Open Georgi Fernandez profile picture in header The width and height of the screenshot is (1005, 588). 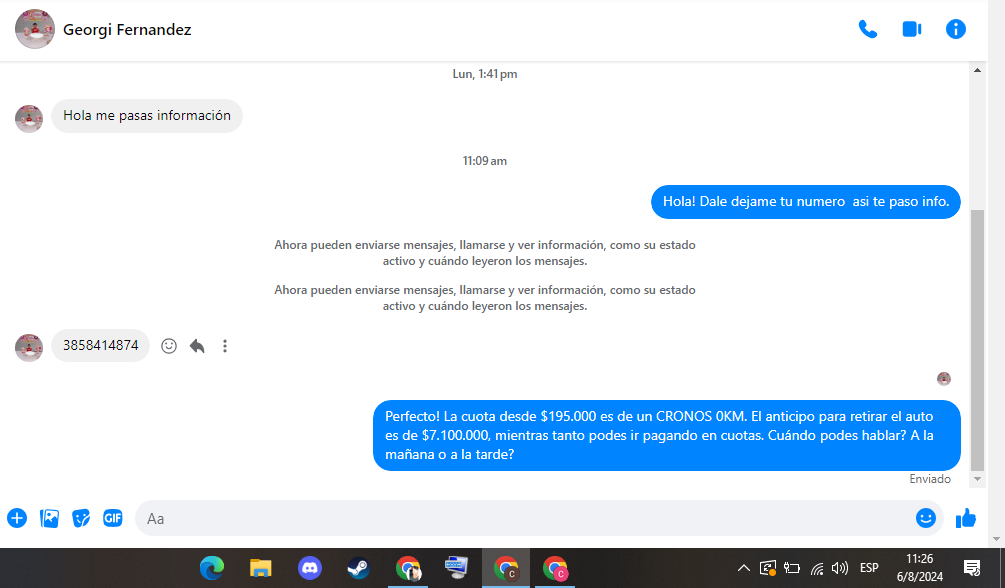pyautogui.click(x=35, y=29)
